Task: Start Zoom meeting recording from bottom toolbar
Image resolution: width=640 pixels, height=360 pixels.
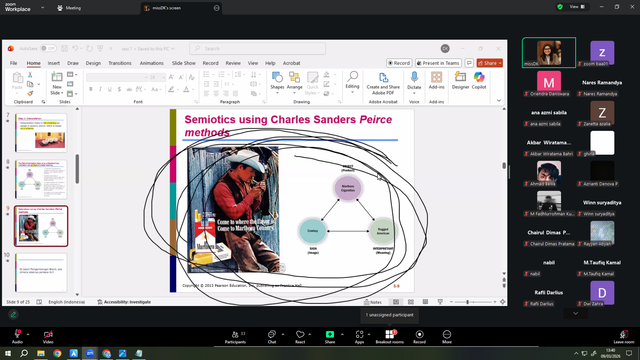Action: click(x=419, y=337)
